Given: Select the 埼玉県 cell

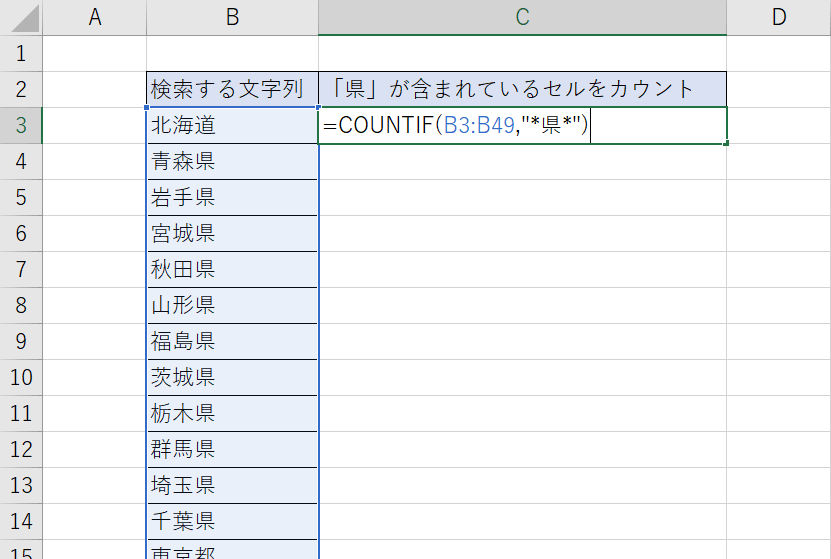Looking at the screenshot, I should (x=232, y=486).
